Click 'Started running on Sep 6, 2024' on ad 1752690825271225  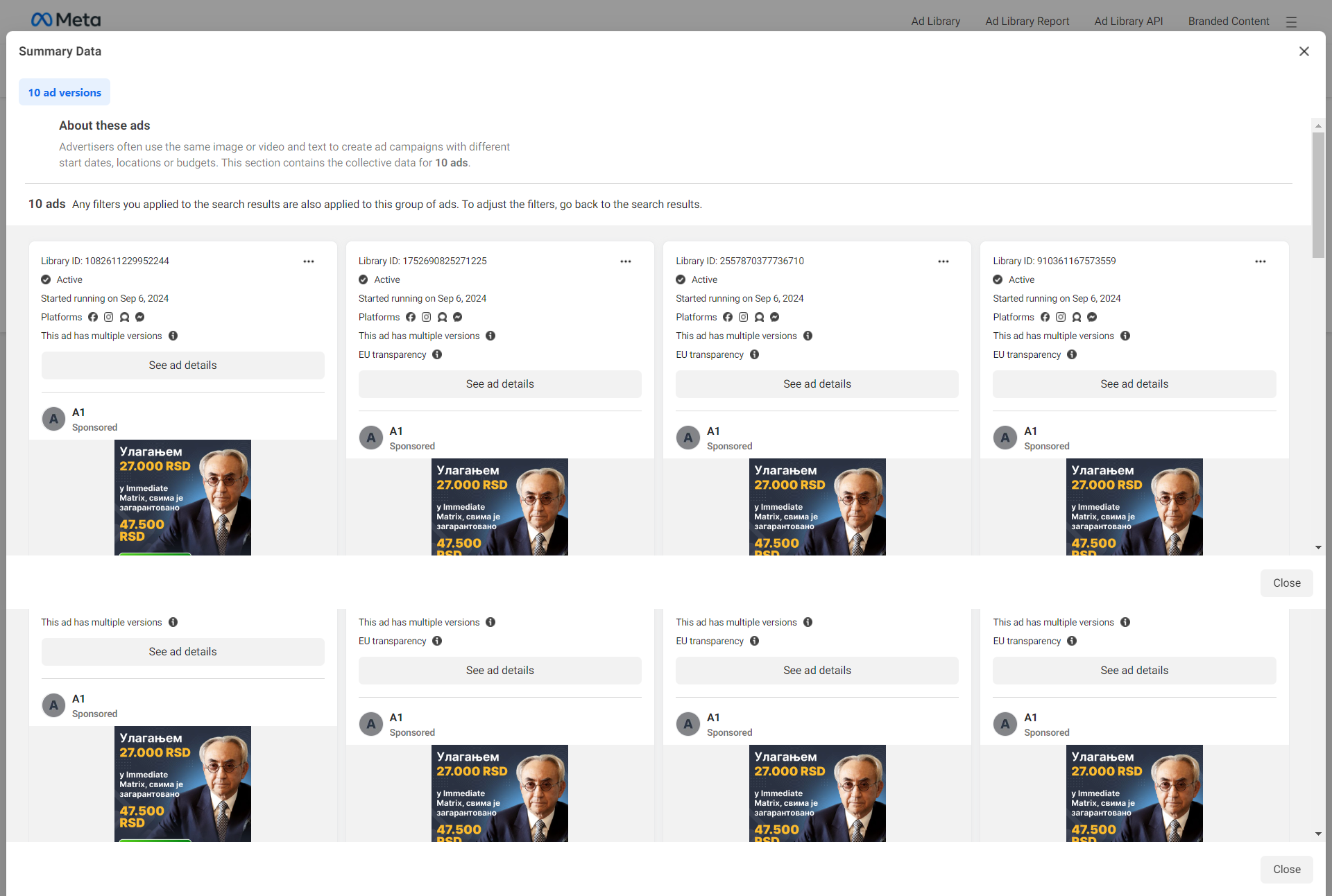(x=422, y=298)
